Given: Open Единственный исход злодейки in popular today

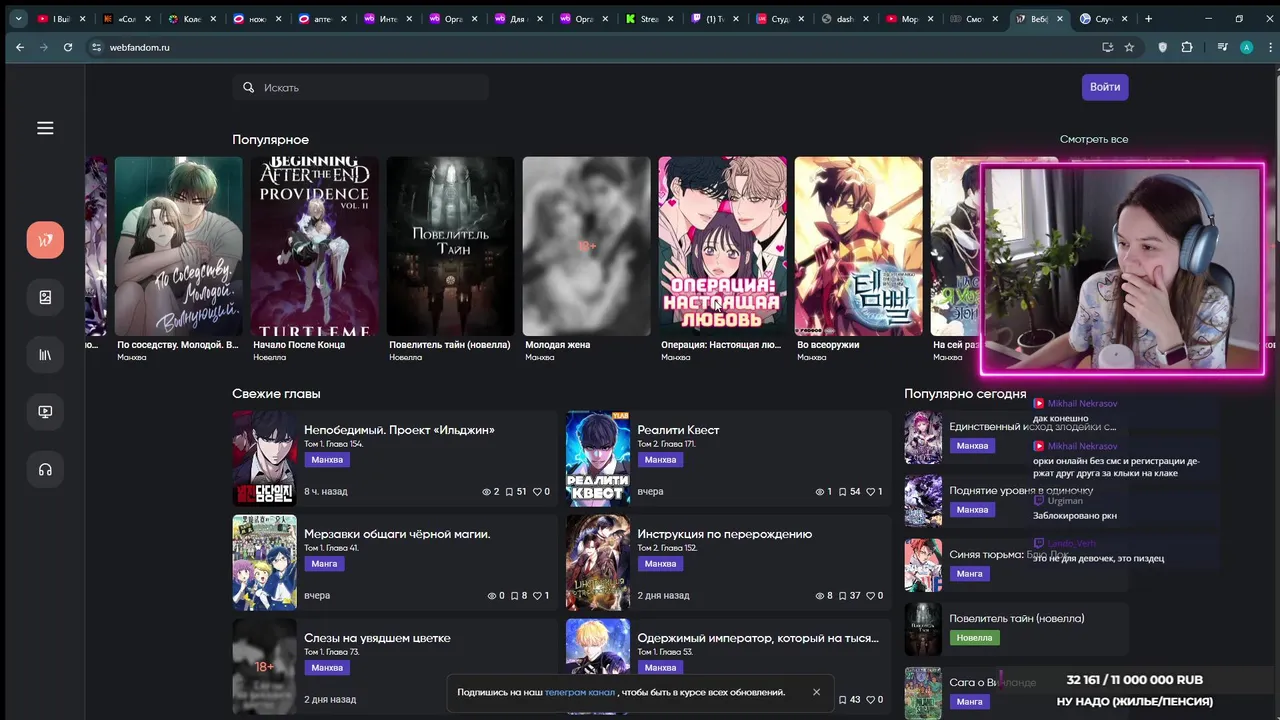Looking at the screenshot, I should tap(1032, 427).
